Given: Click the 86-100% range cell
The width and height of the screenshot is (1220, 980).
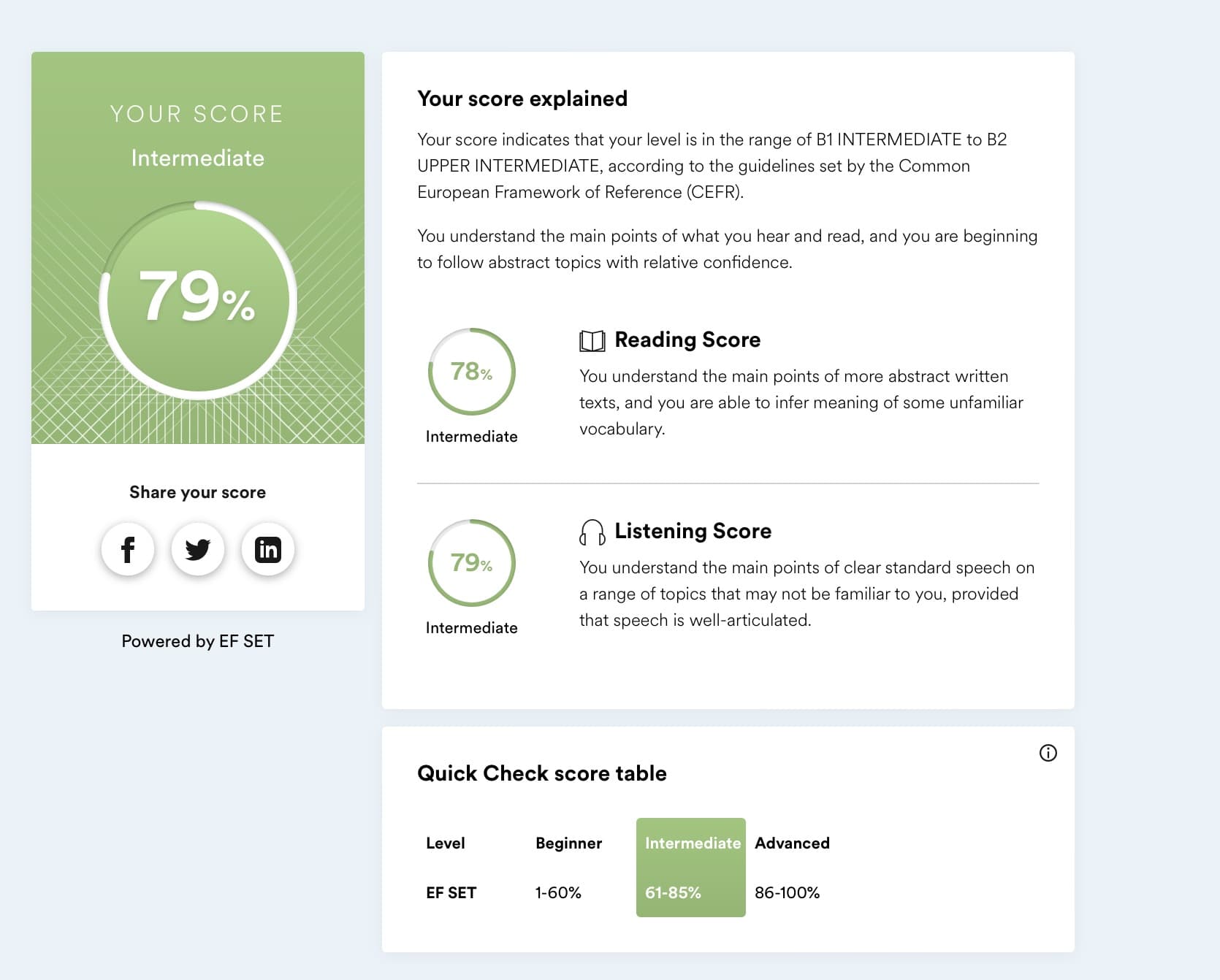Looking at the screenshot, I should click(x=787, y=892).
